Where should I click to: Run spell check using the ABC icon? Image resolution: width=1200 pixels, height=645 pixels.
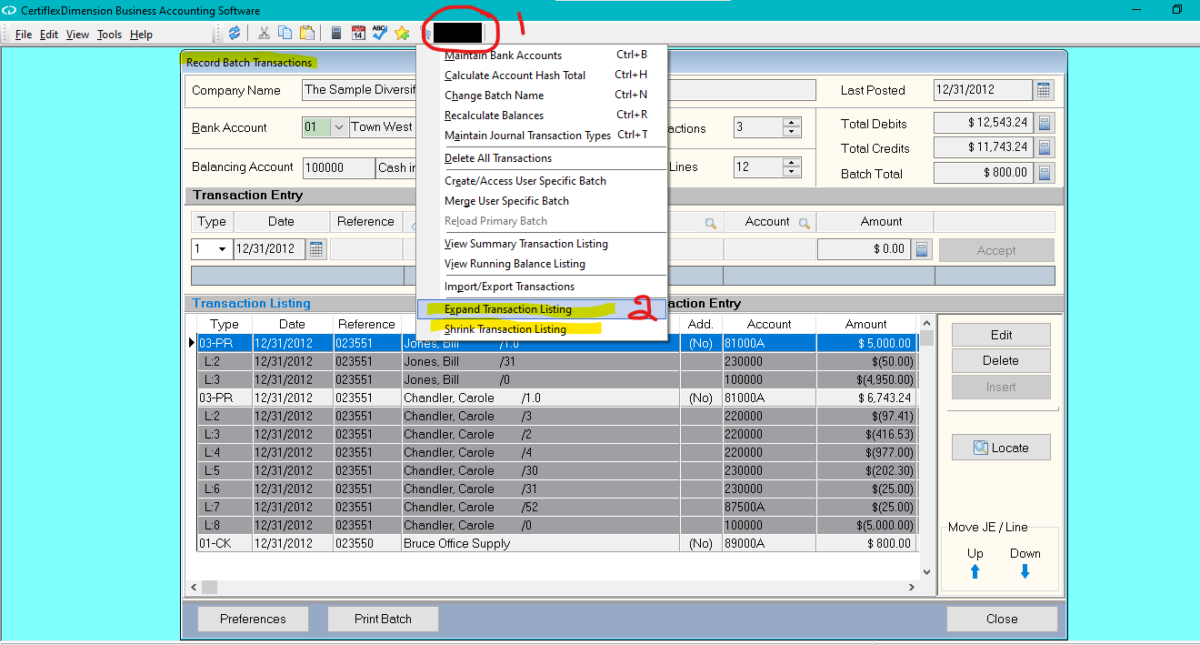click(379, 32)
